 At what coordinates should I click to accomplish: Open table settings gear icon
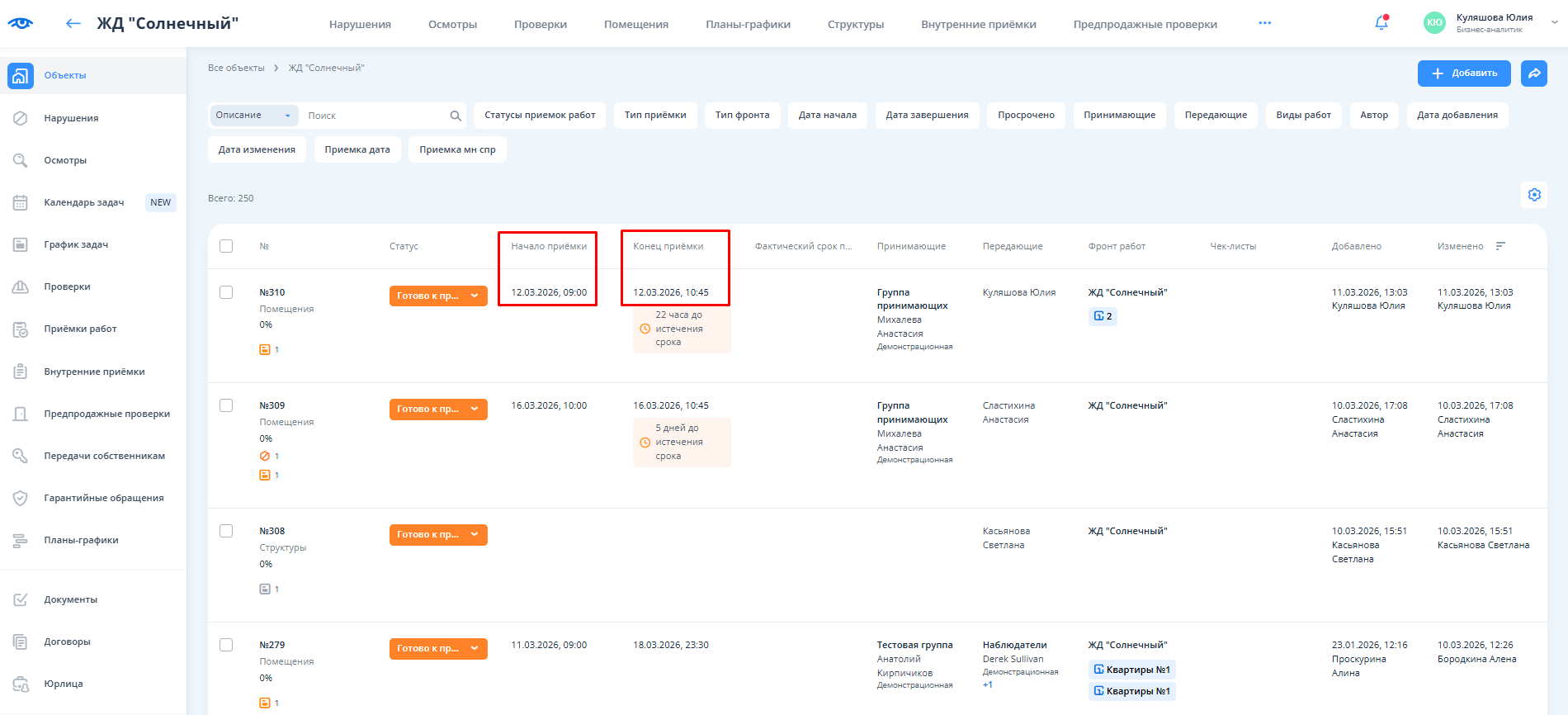point(1534,195)
